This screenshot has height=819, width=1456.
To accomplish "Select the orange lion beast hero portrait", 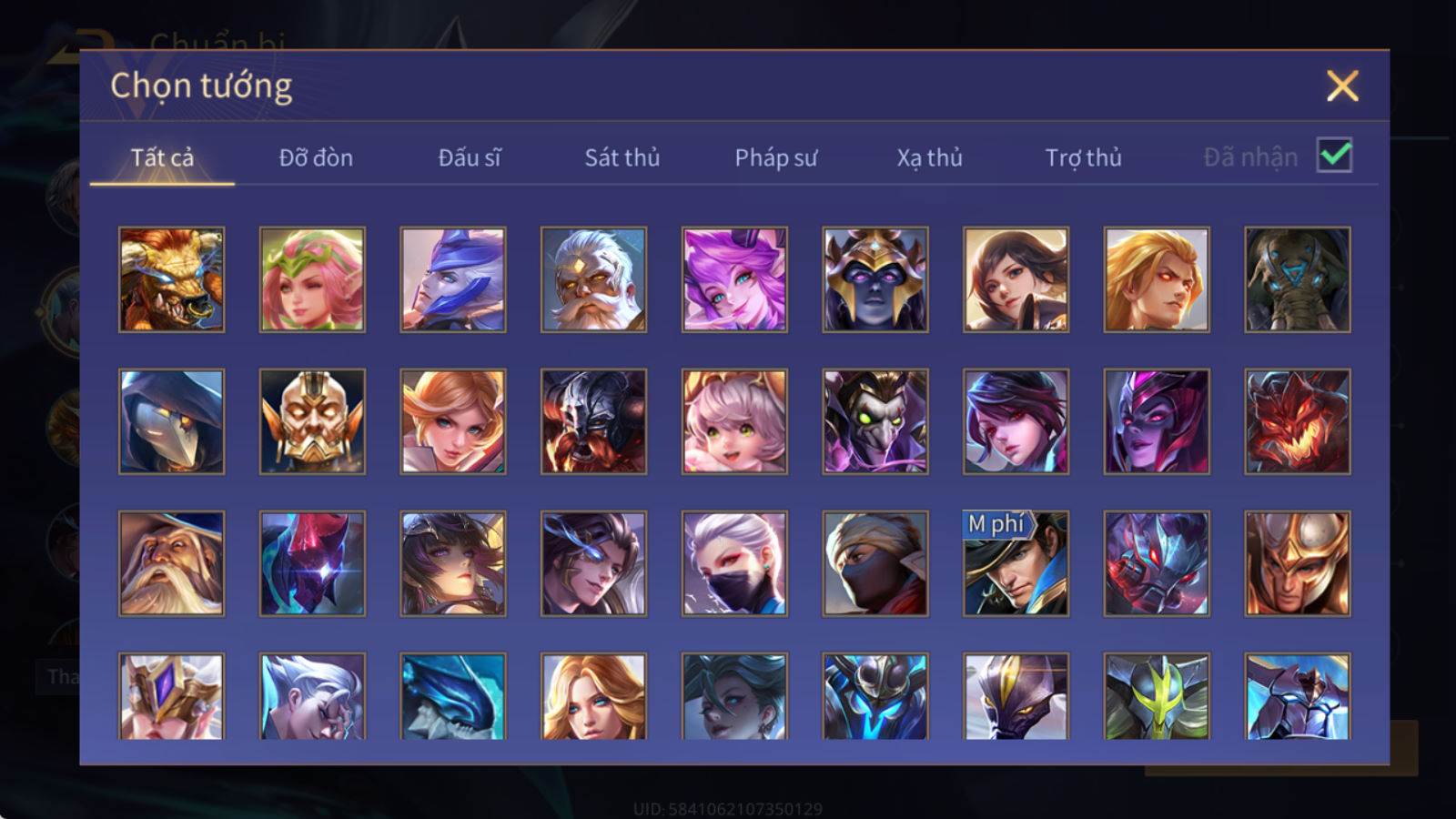I will click(x=171, y=279).
